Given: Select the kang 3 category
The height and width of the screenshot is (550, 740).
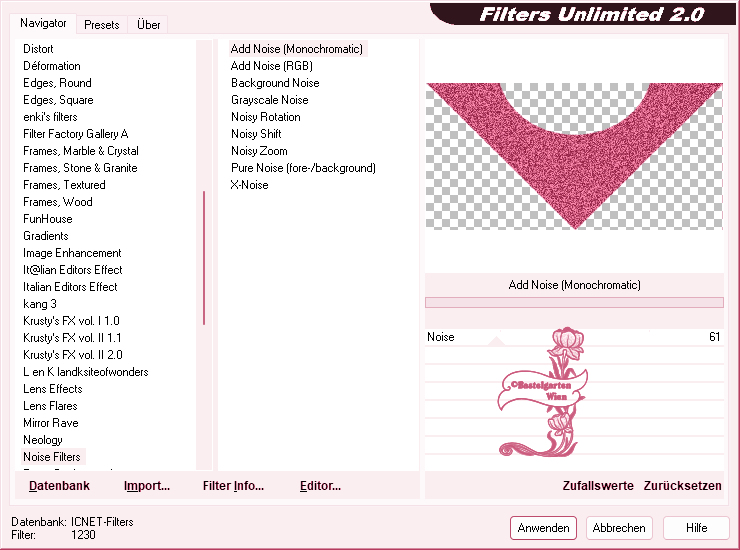Looking at the screenshot, I should point(40,304).
